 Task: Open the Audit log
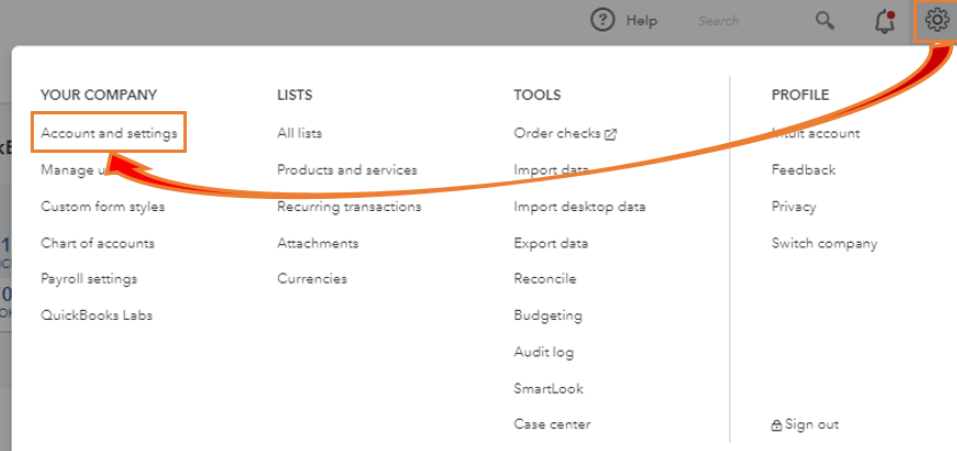(x=544, y=352)
